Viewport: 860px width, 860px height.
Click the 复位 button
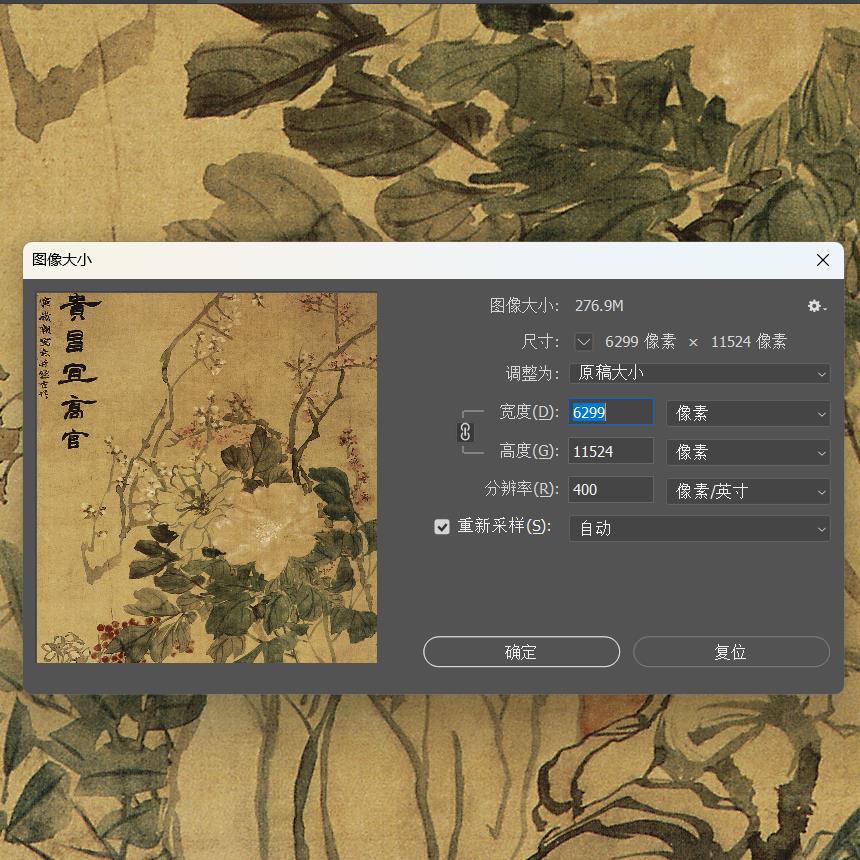(731, 652)
